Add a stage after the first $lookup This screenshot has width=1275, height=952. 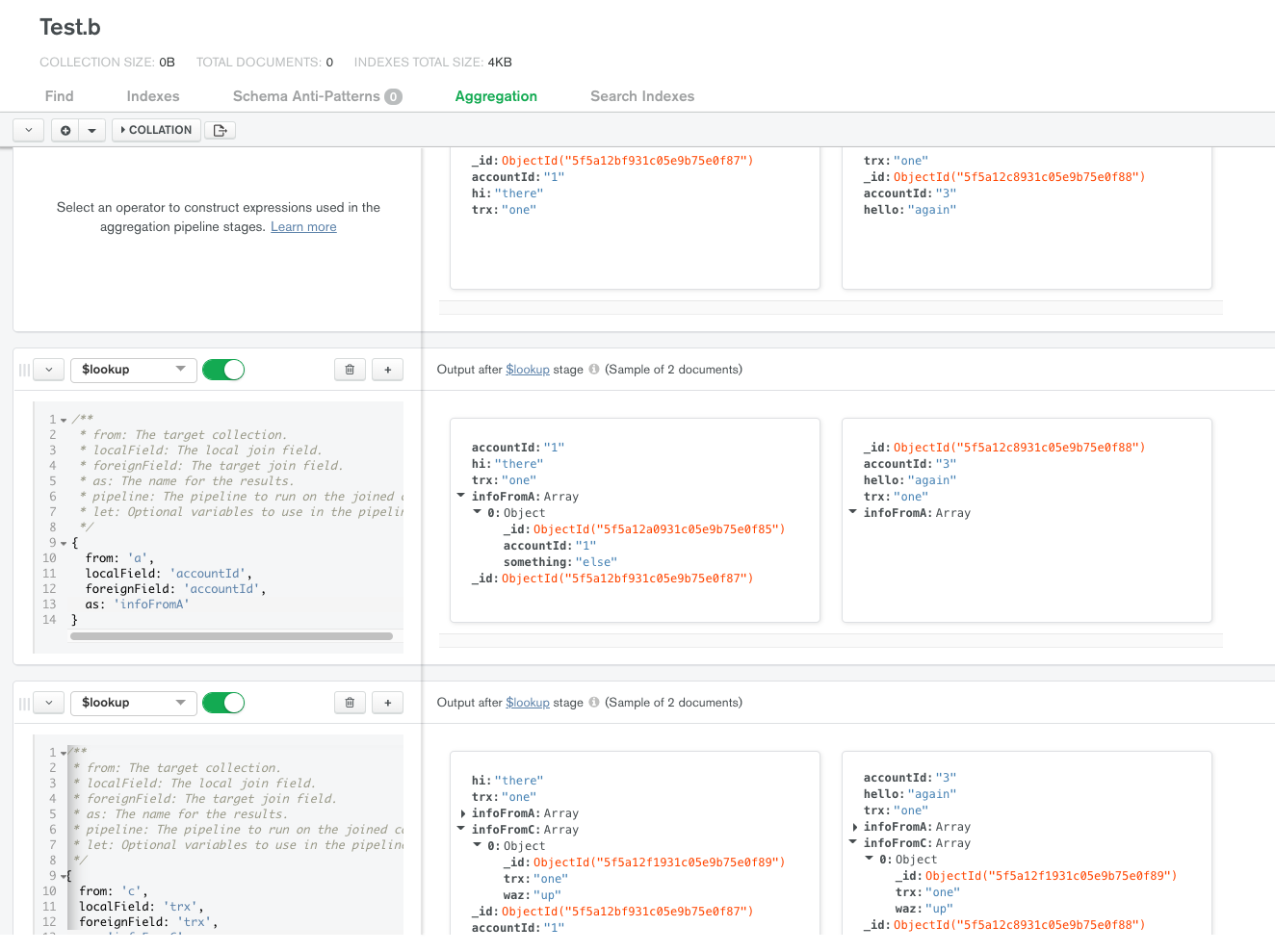tap(387, 370)
